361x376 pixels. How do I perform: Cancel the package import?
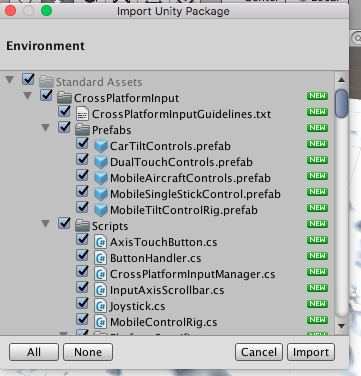click(259, 352)
